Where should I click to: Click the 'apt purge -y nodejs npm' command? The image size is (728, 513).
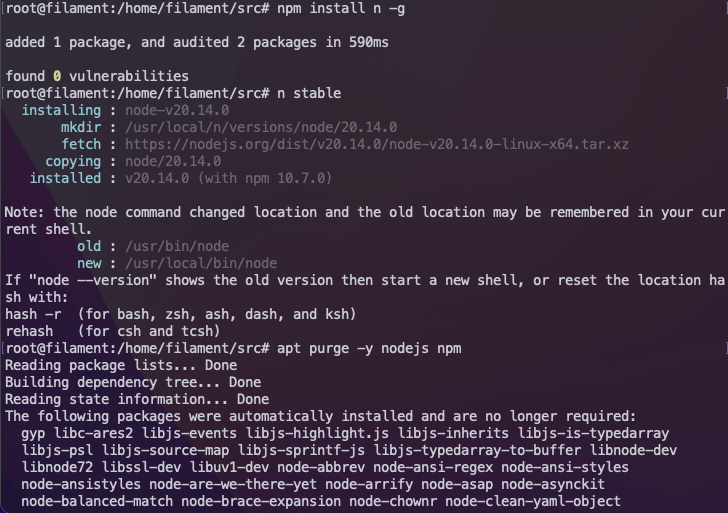coord(369,348)
